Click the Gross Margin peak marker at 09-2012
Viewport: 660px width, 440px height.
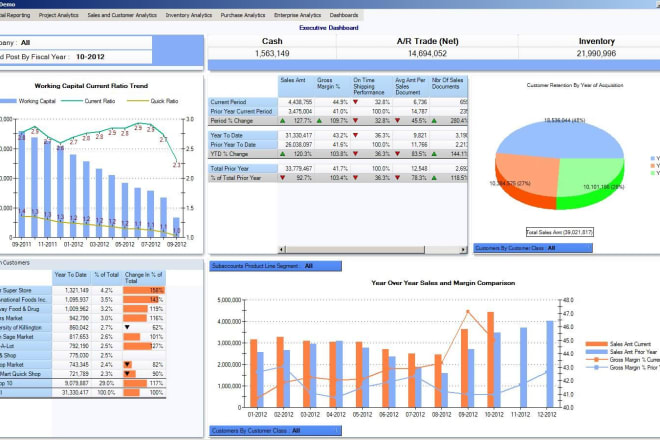point(468,312)
